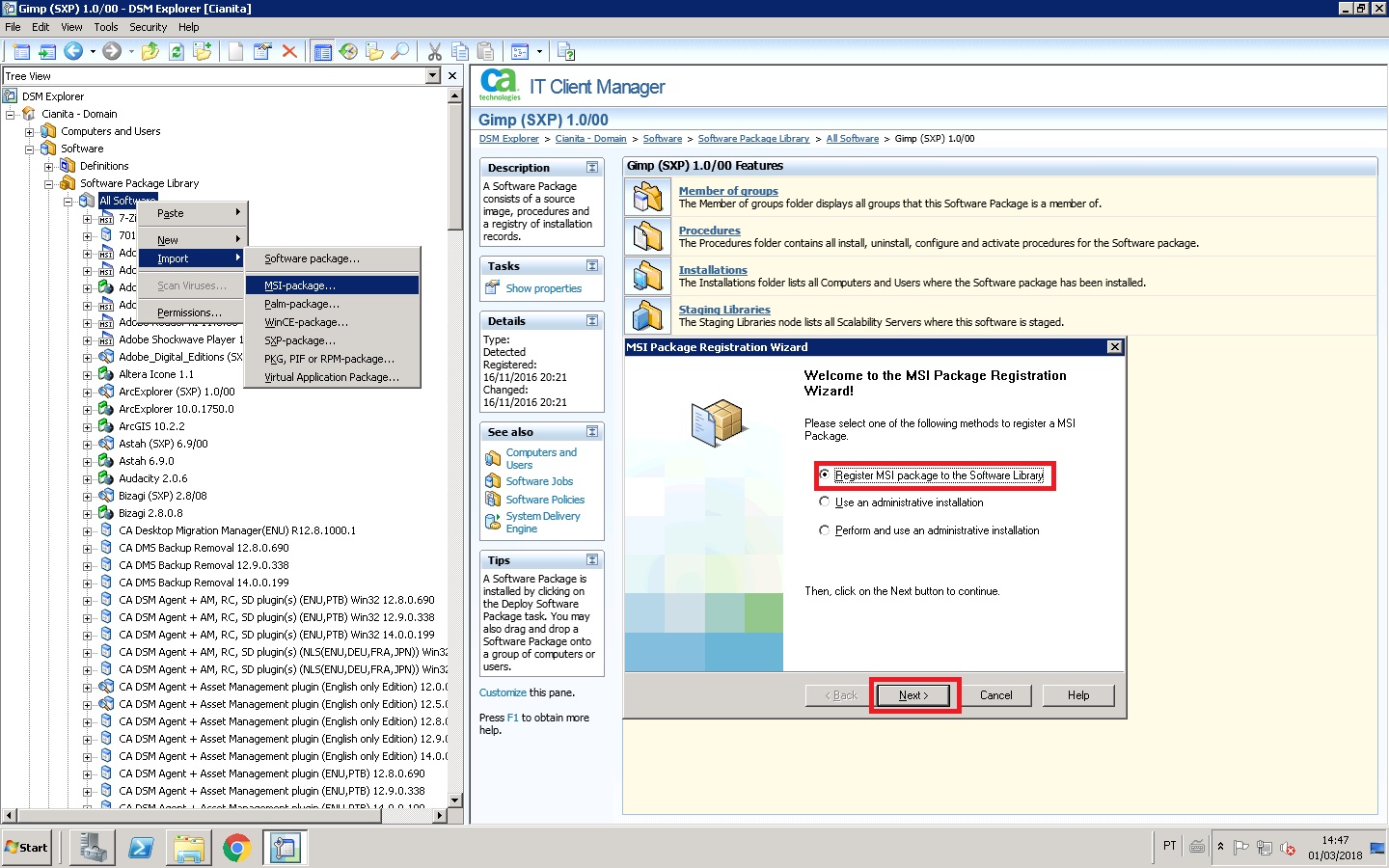Click Cancel in the MSI wizard
Screen dimensions: 1389x868
point(996,695)
